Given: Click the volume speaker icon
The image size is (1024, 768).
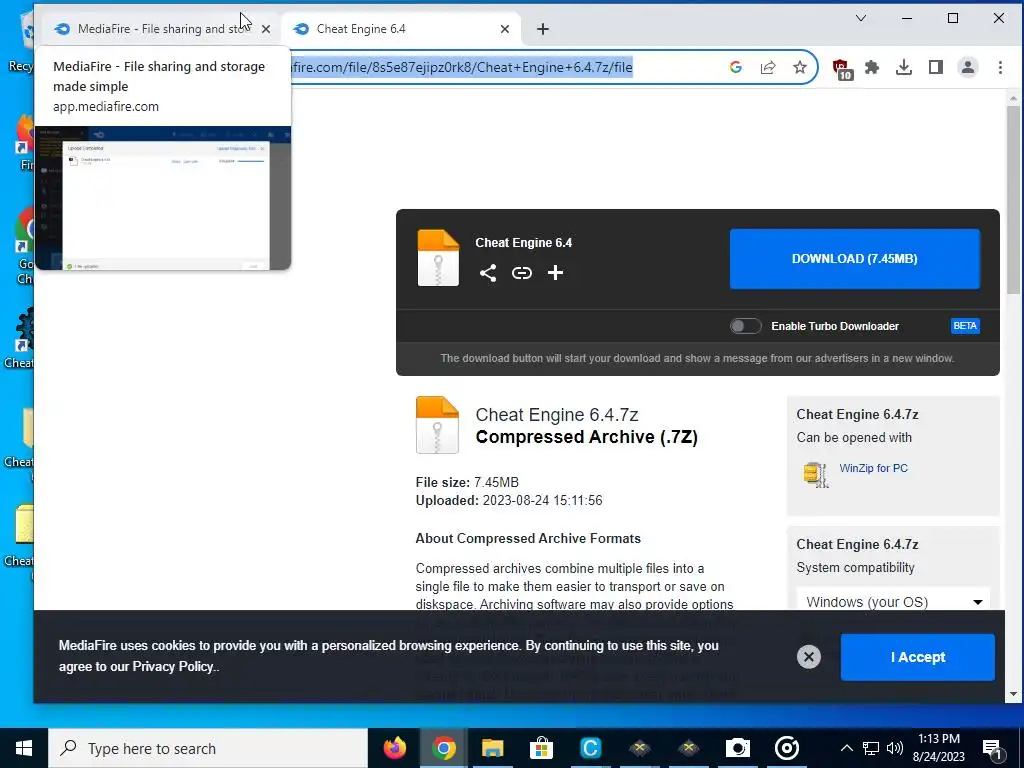Looking at the screenshot, I should 895,748.
